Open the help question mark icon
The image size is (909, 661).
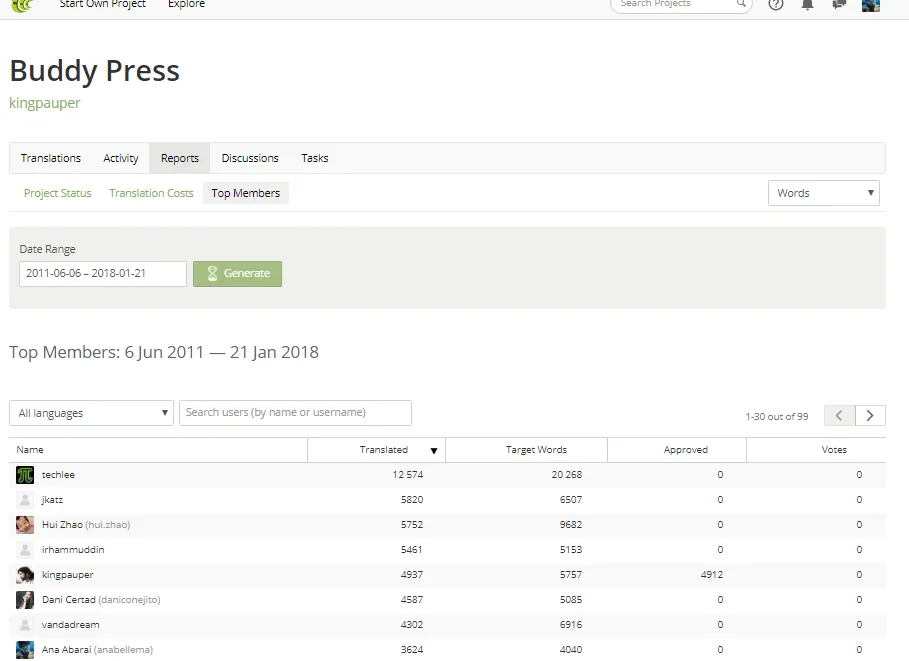776,4
